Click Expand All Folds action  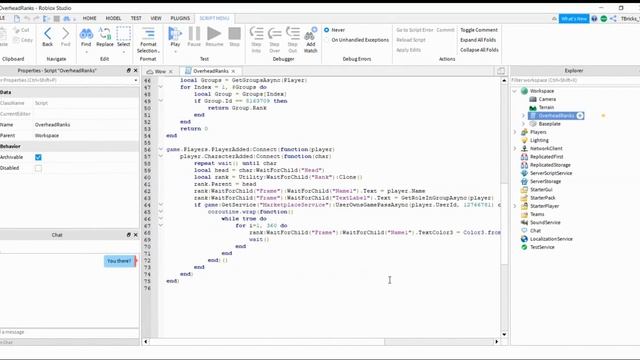click(478, 40)
